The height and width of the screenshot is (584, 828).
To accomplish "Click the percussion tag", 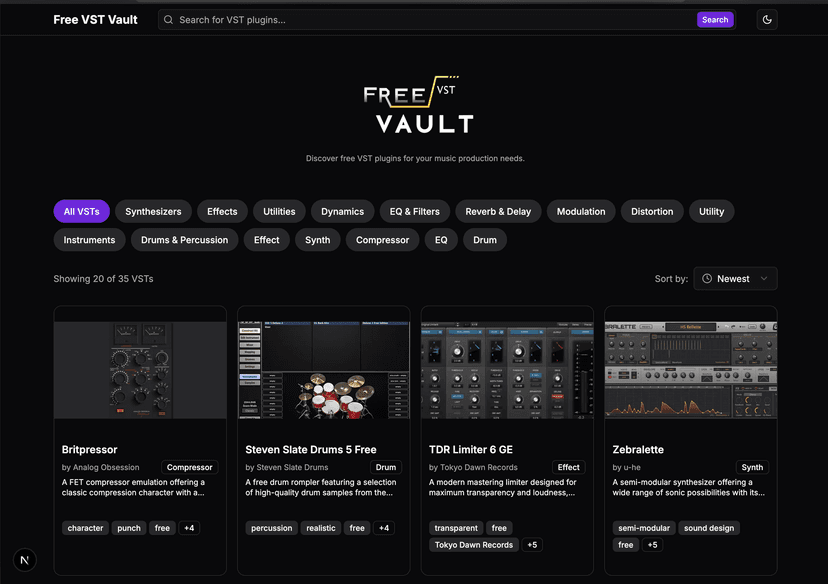I will point(271,528).
